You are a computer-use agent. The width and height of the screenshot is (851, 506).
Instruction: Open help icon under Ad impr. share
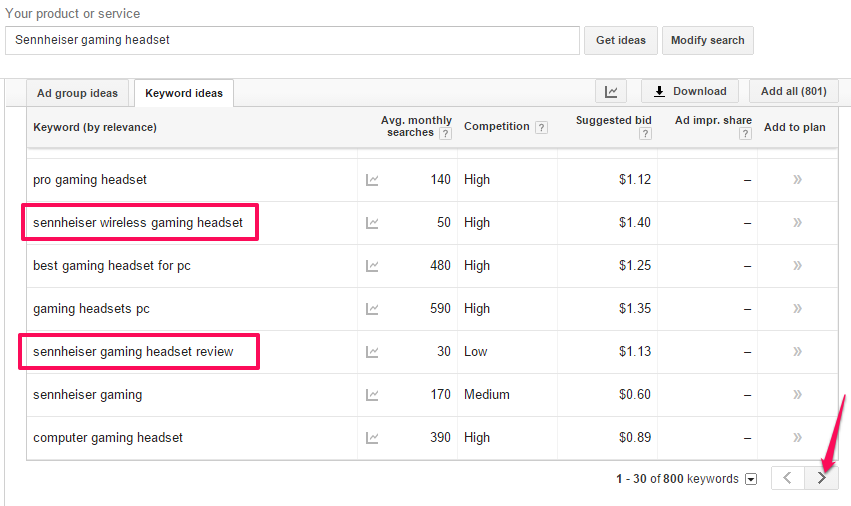click(745, 134)
